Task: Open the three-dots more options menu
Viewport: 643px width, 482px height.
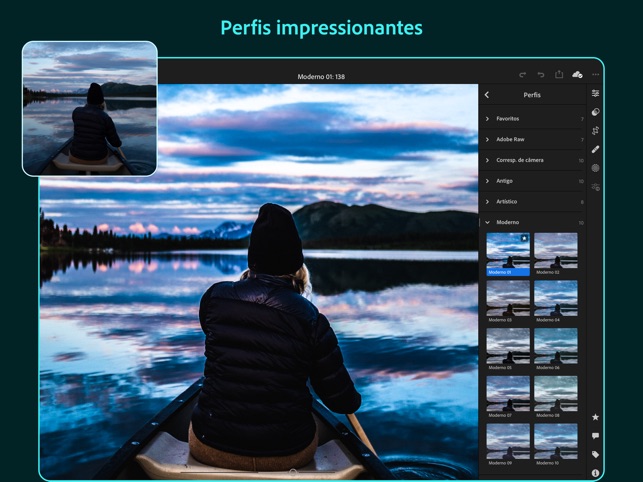Action: pos(596,75)
